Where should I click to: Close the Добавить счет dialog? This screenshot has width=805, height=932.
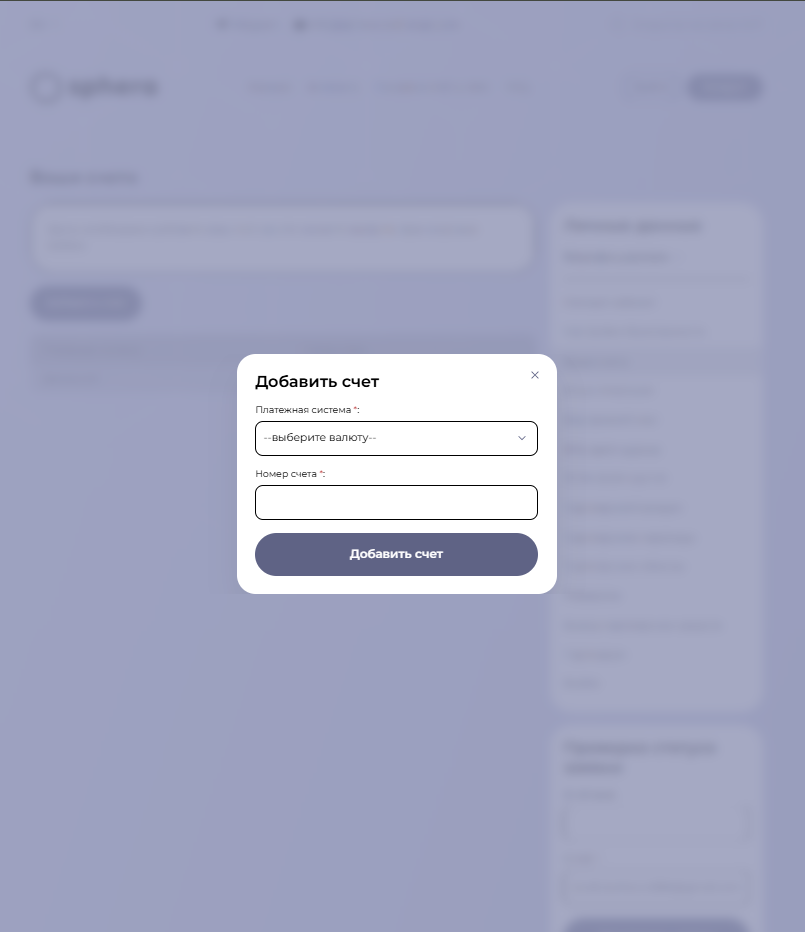(535, 375)
